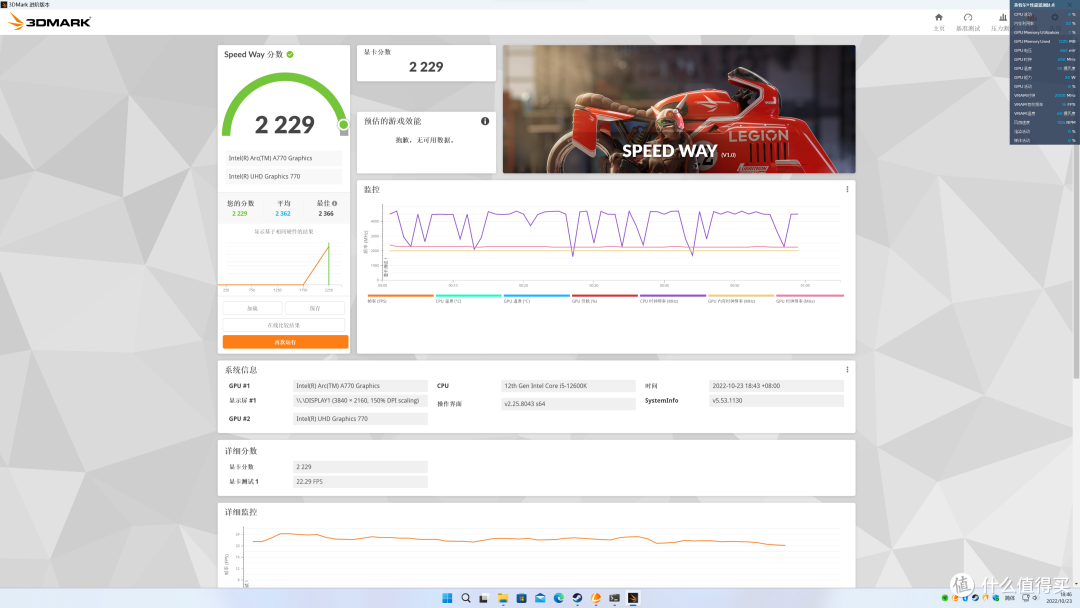Click the 监控 frequency line chart
1080x608 pixels.
click(606, 244)
